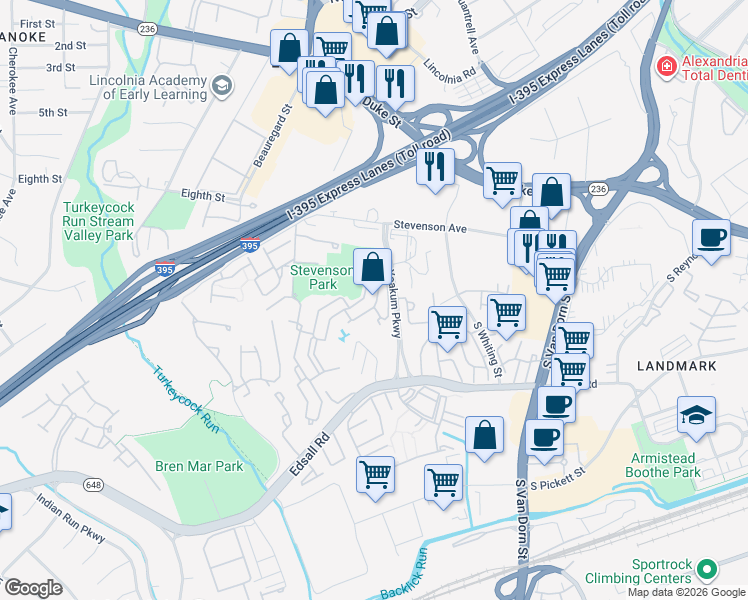The height and width of the screenshot is (600, 748).
Task: Click the Armistead Boothe Park label
Action: pos(663,466)
